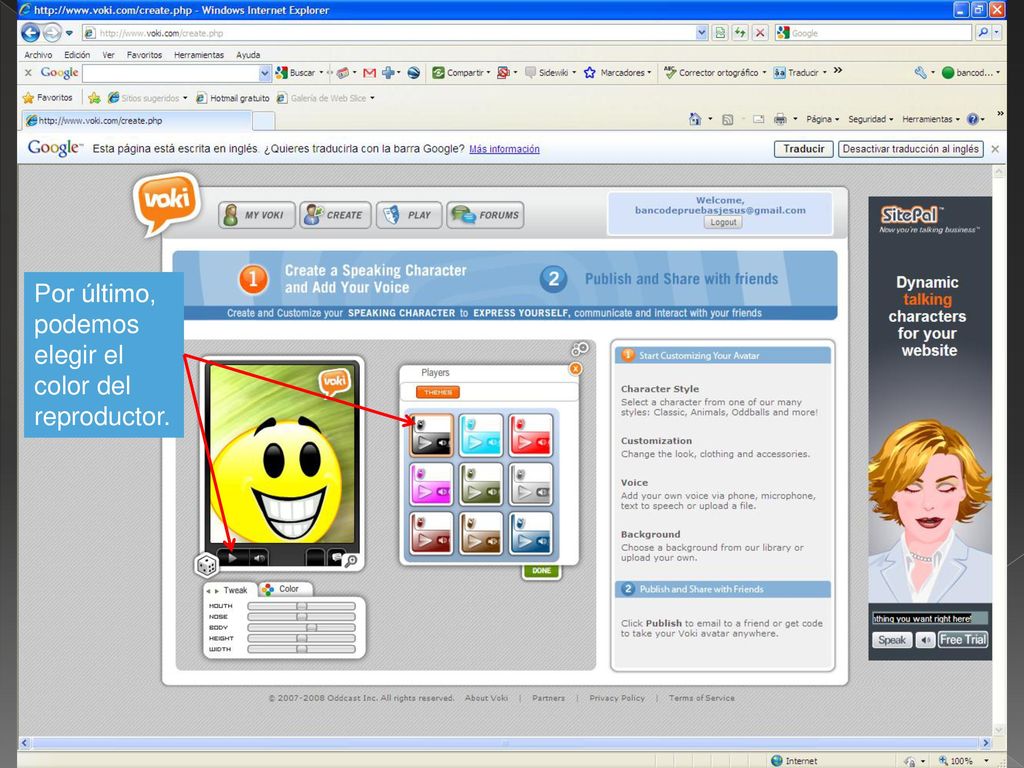Click the Home page icon

(695, 119)
